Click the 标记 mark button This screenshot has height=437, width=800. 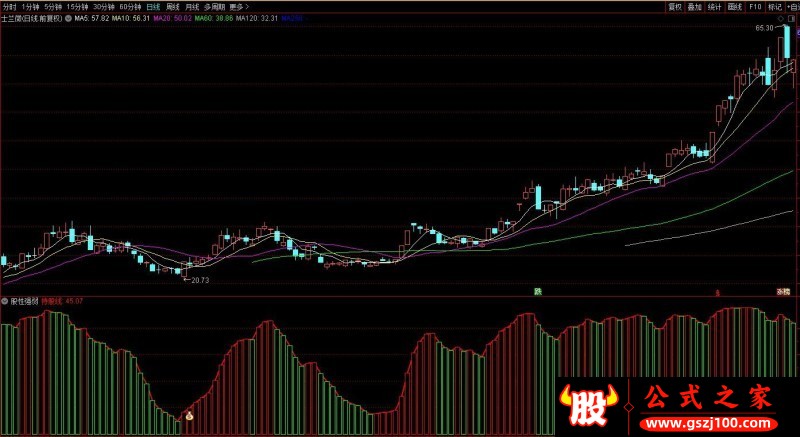(775, 7)
